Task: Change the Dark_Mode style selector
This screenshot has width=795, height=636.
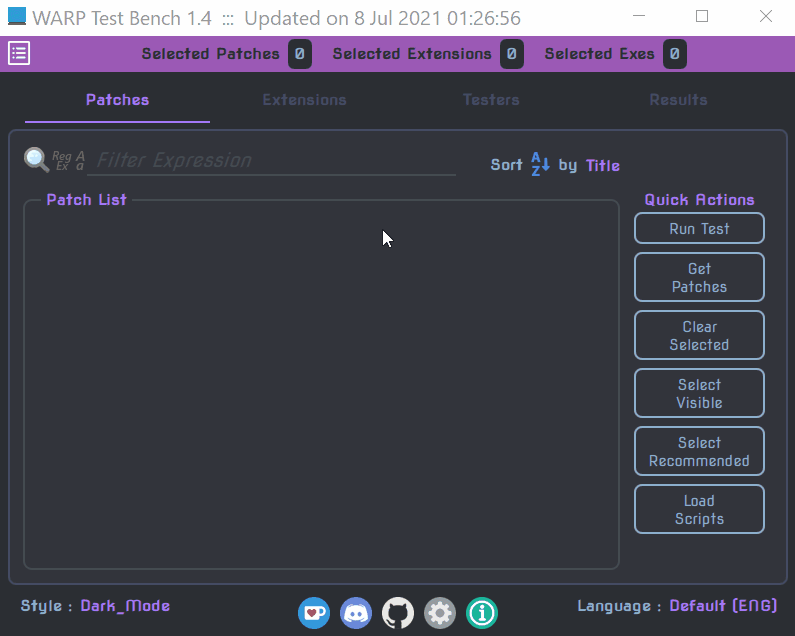Action: pos(125,606)
